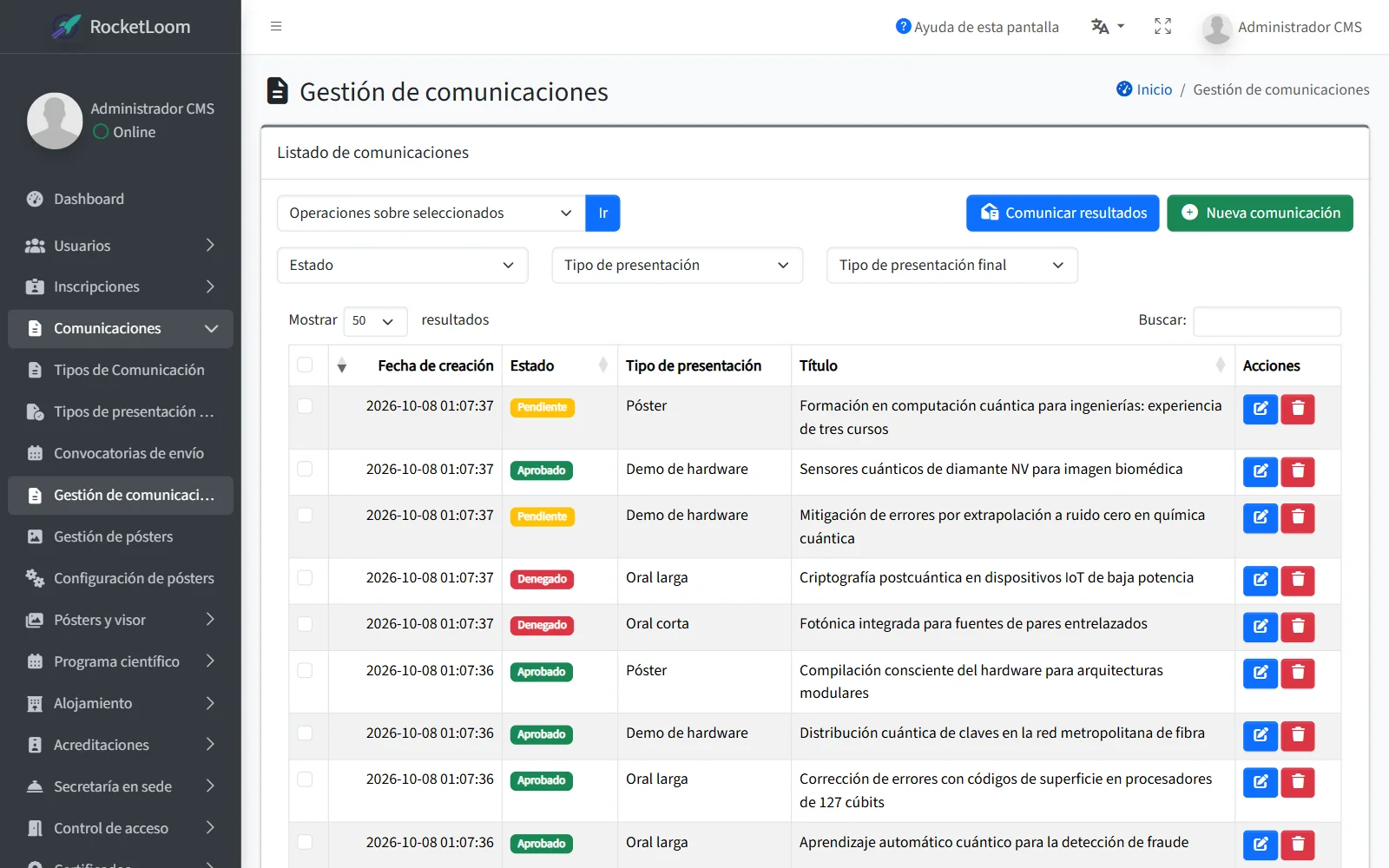The height and width of the screenshot is (868, 1389).
Task: Select checkbox for Criptografía postcuántica row
Action: pyautogui.click(x=305, y=577)
